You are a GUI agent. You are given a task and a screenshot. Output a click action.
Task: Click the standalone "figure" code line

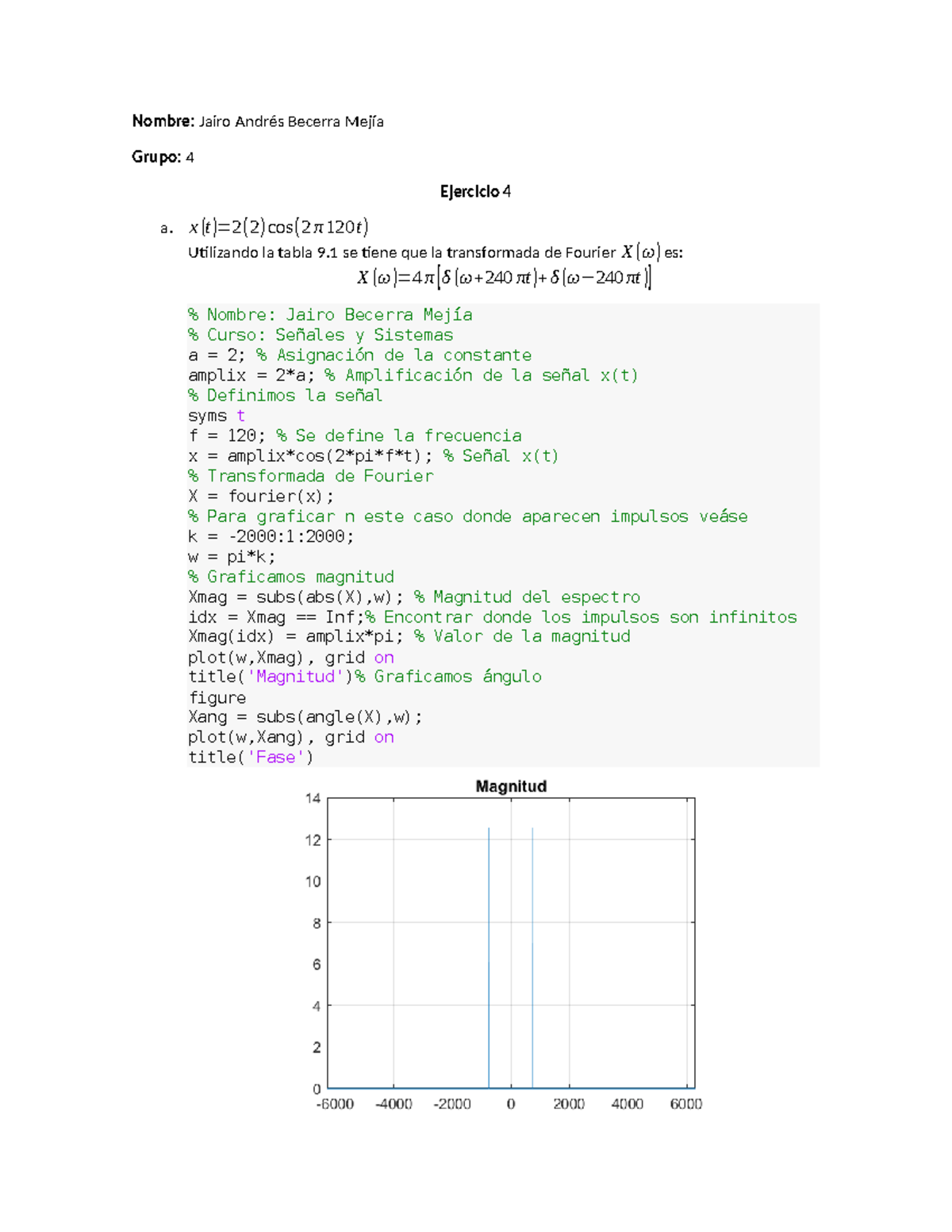tap(217, 698)
